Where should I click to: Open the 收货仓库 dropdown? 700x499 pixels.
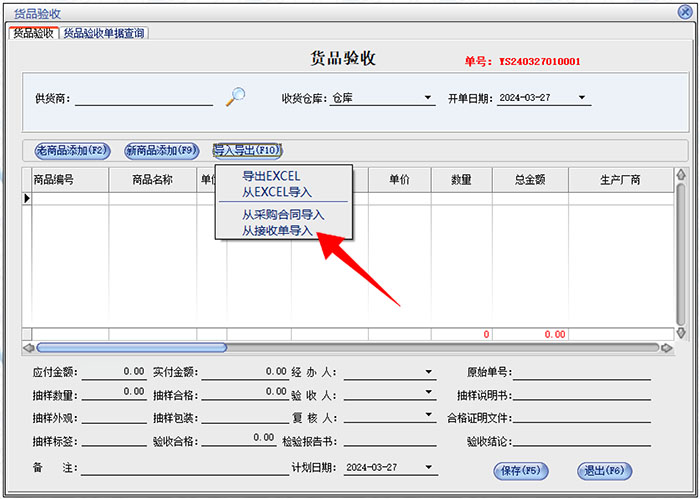tap(427, 99)
